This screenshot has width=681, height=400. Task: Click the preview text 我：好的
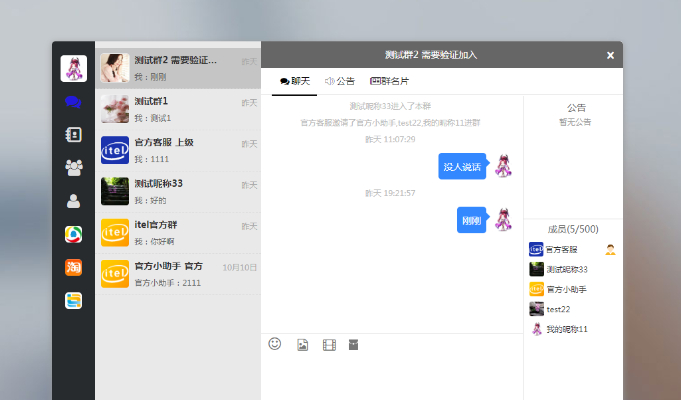[150, 201]
